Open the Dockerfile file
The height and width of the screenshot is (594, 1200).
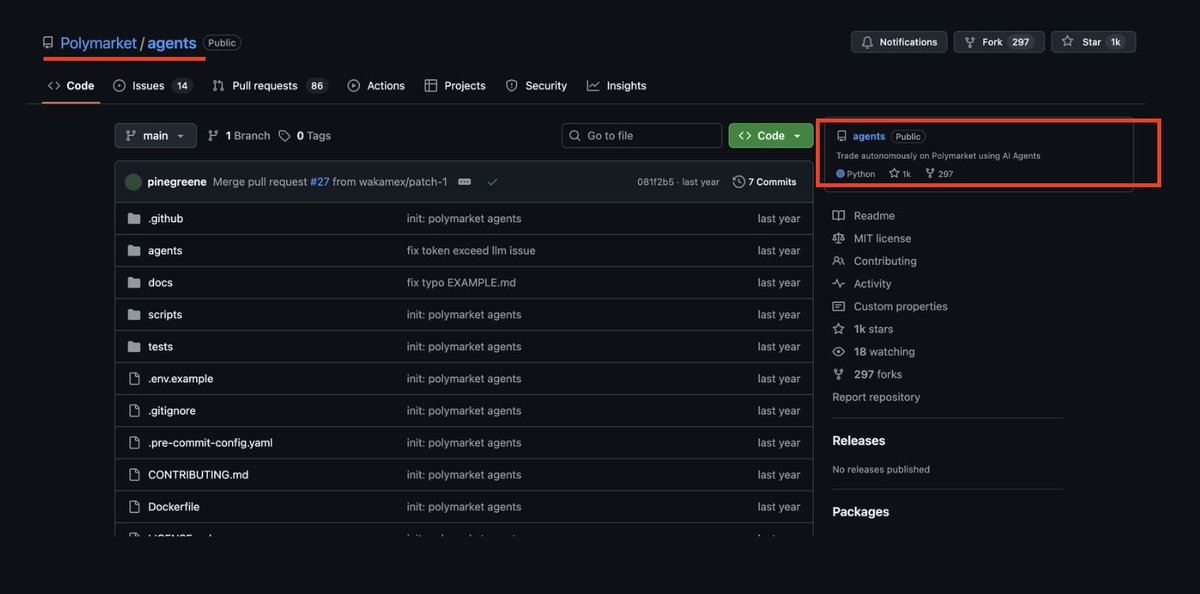174,507
